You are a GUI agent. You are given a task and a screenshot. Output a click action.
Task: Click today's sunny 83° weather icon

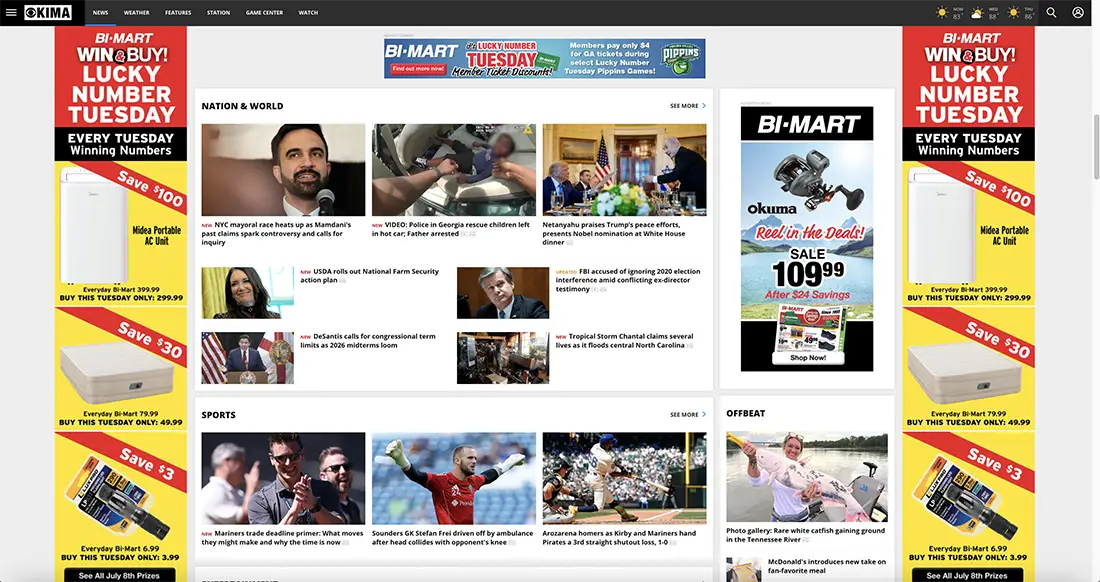point(942,13)
